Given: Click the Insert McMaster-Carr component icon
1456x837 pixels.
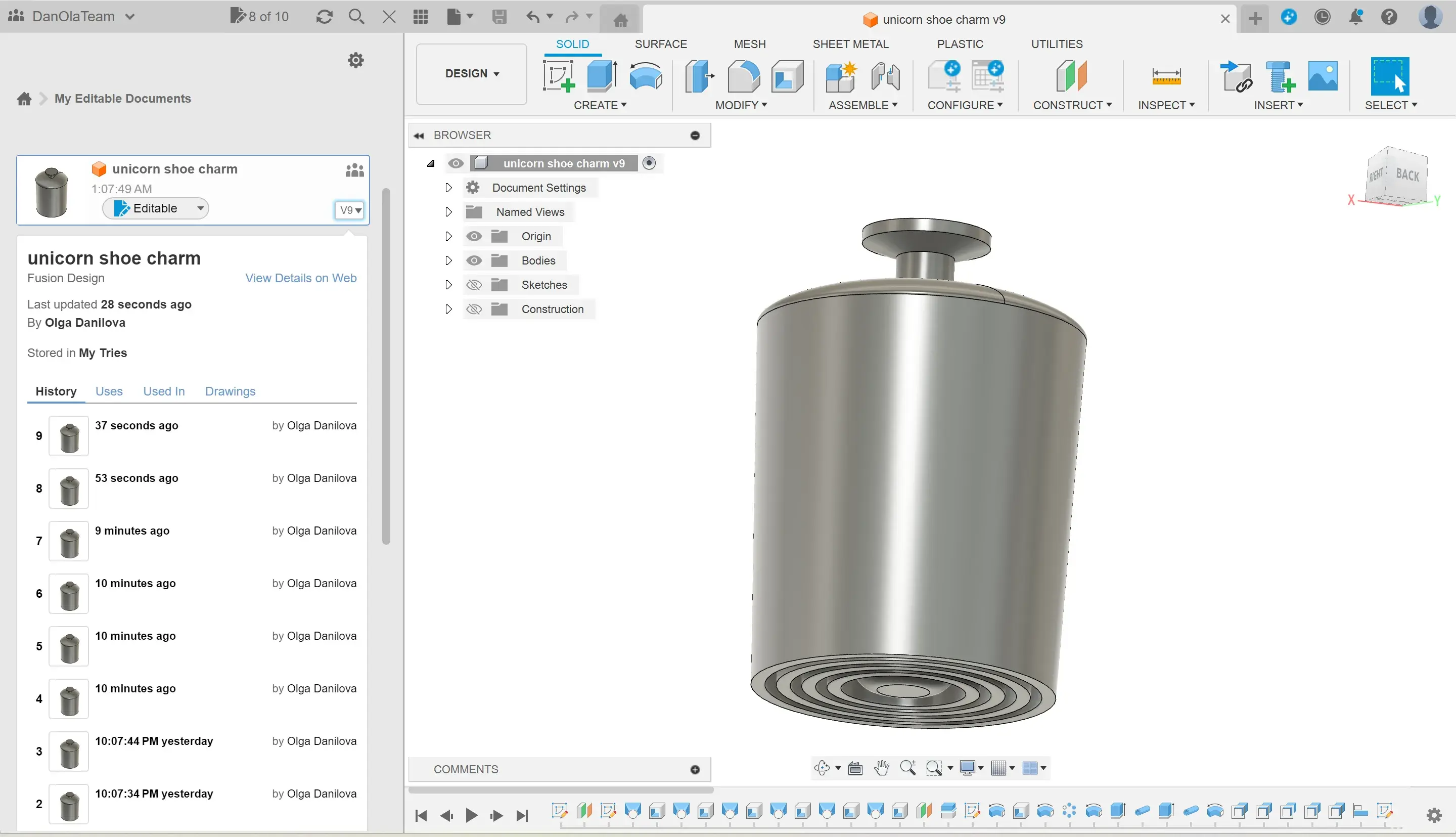Looking at the screenshot, I should tap(1280, 76).
